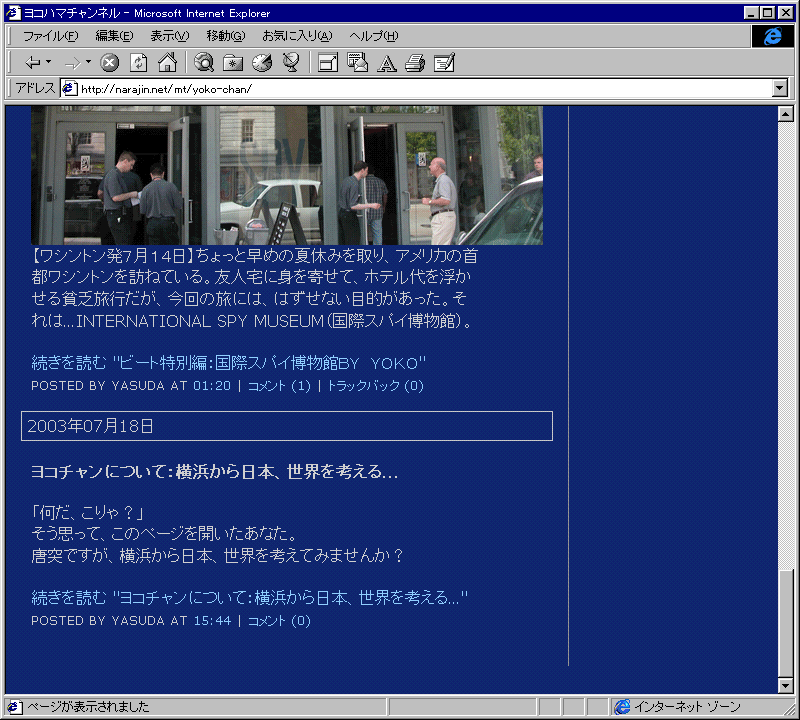Click the Stop loading button

point(109,63)
